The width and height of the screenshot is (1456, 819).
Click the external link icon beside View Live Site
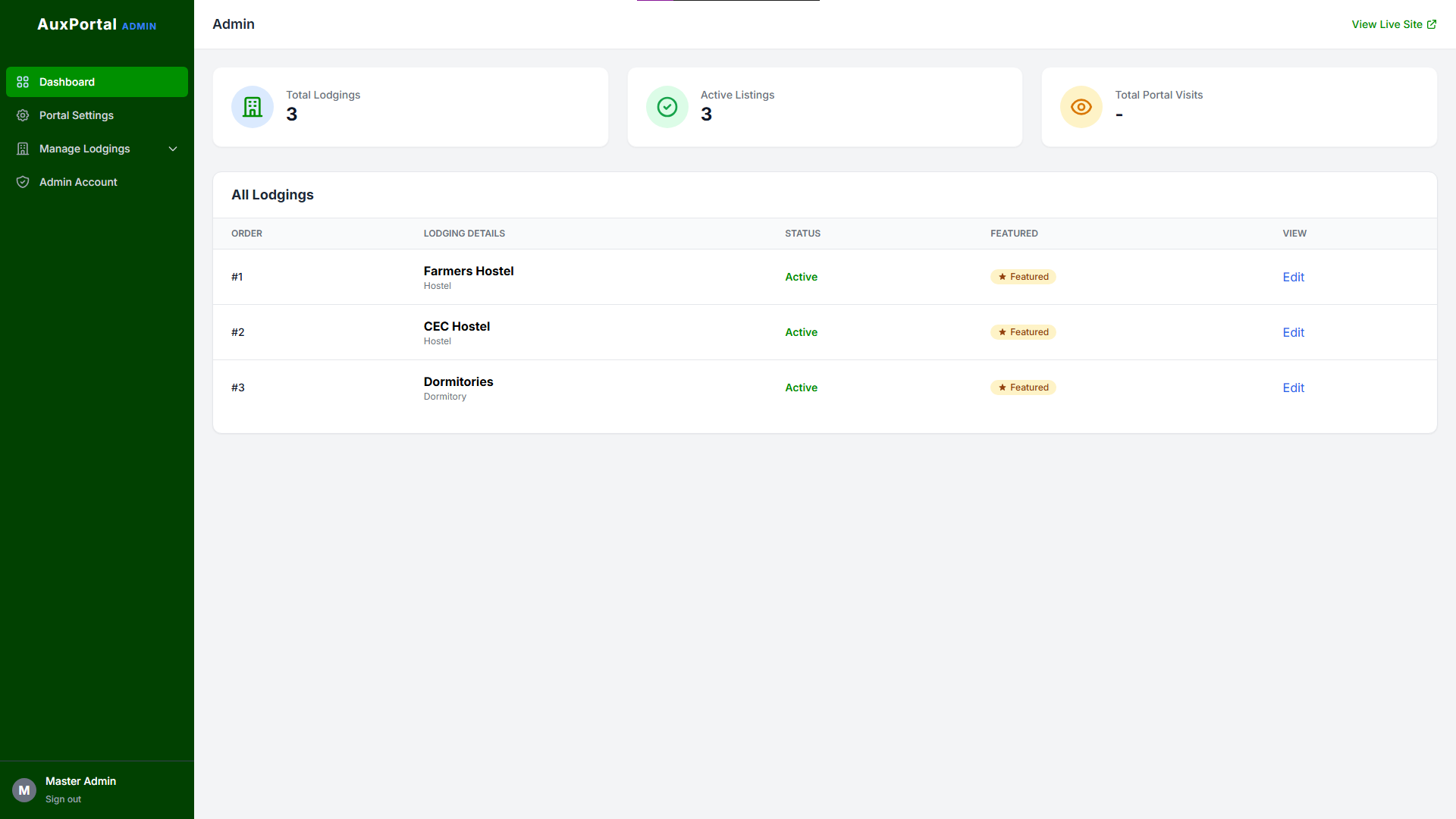(1432, 24)
